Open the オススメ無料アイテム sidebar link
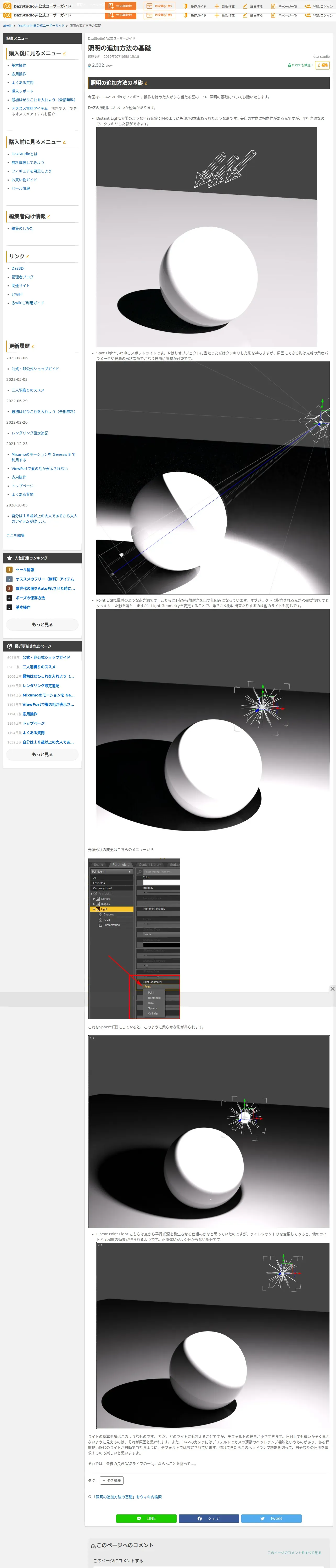 (29, 108)
